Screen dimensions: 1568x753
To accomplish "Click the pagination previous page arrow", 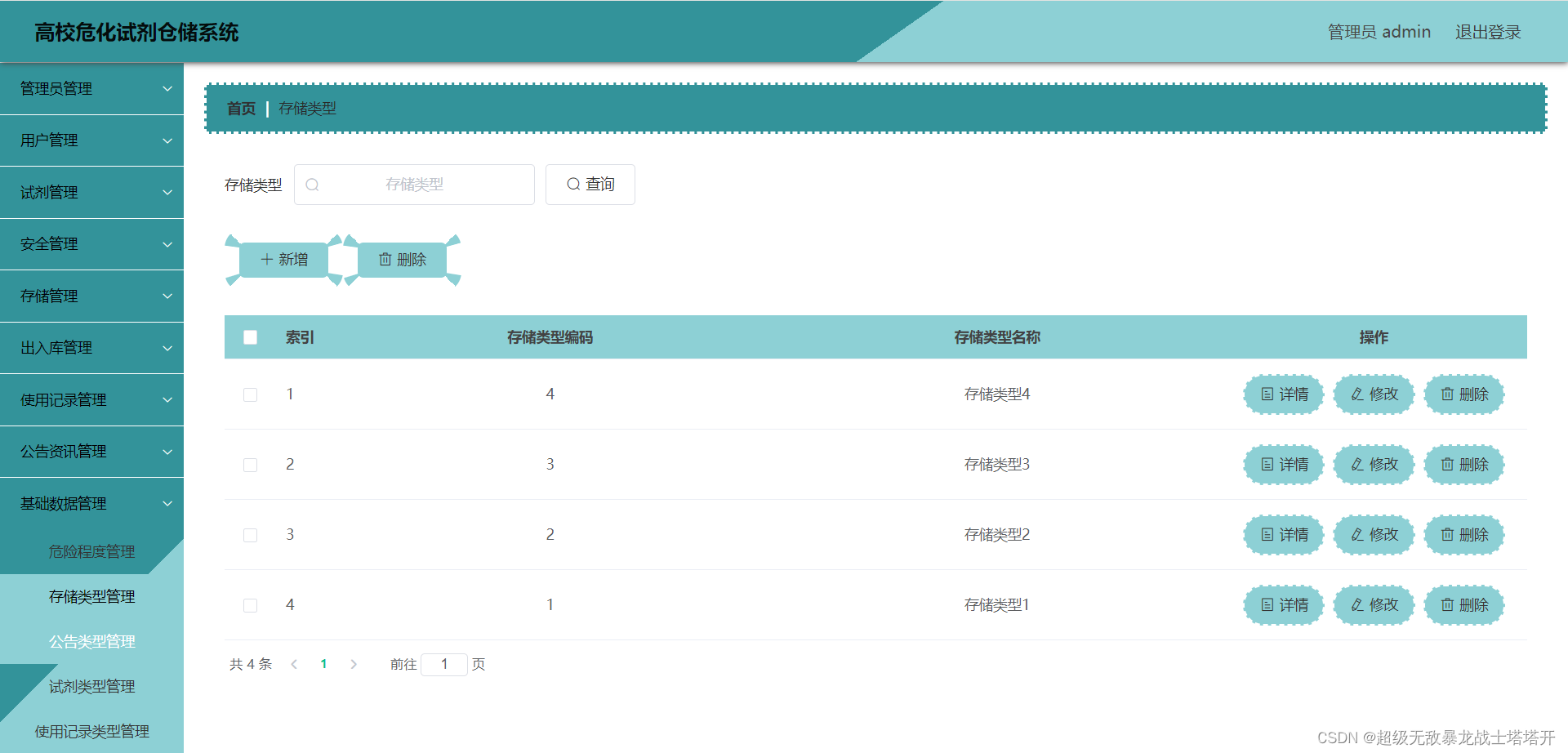I will 294,664.
